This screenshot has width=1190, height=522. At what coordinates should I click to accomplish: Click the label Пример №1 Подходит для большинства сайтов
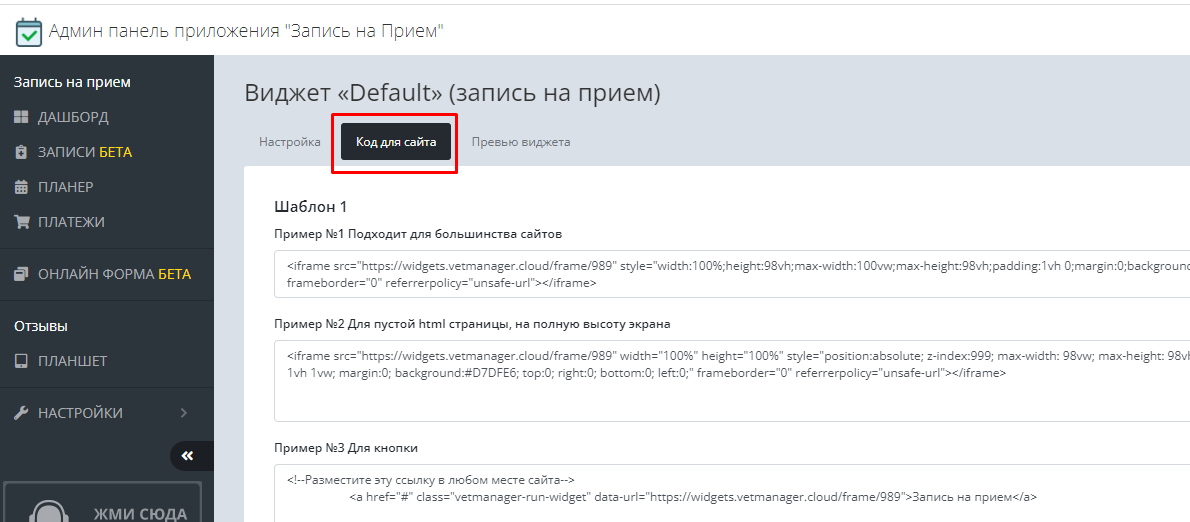coord(418,234)
